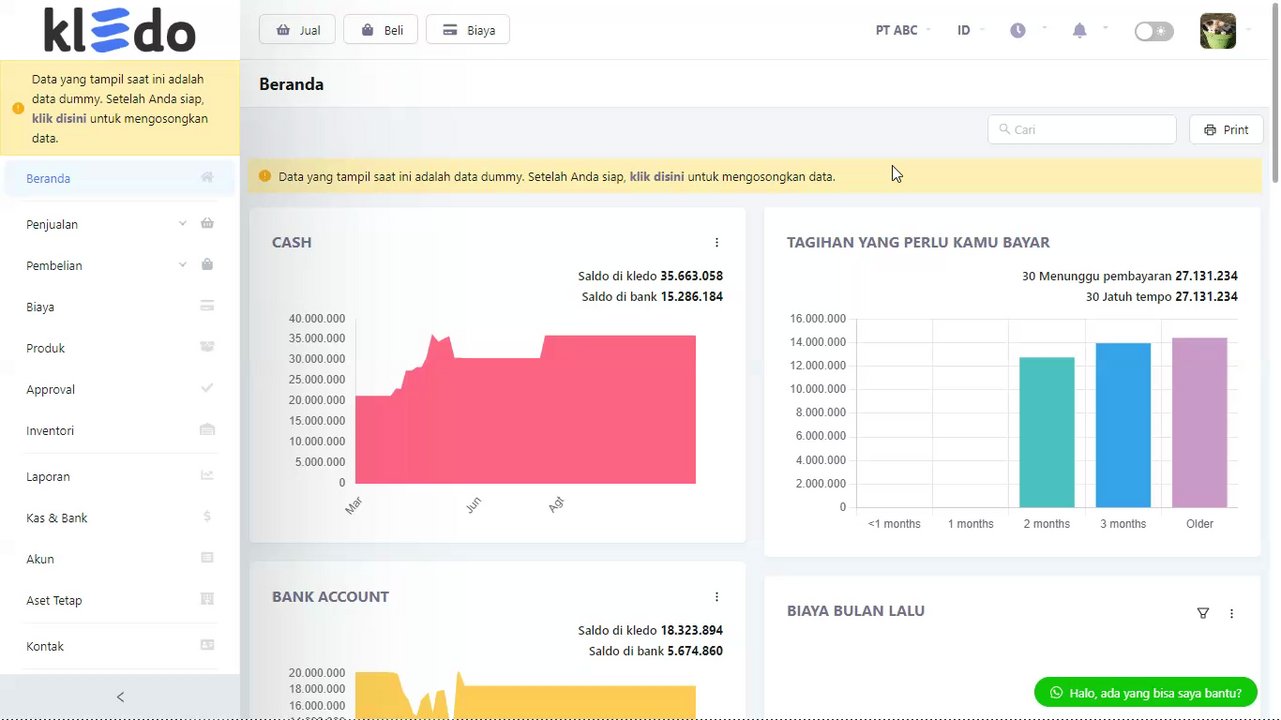Toggle the dark mode switch

click(1154, 31)
